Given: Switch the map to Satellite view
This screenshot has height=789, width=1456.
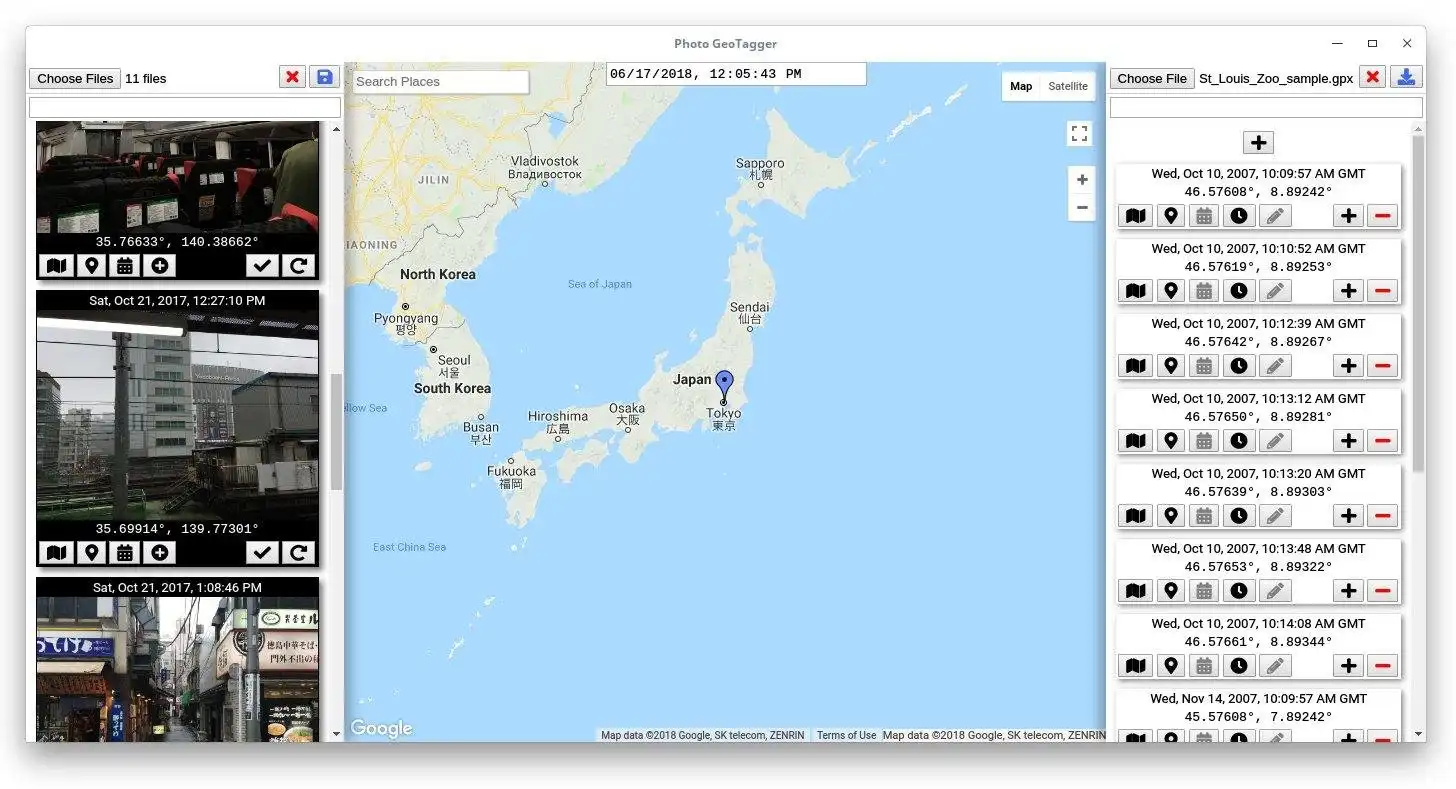Looking at the screenshot, I should click(1068, 86).
